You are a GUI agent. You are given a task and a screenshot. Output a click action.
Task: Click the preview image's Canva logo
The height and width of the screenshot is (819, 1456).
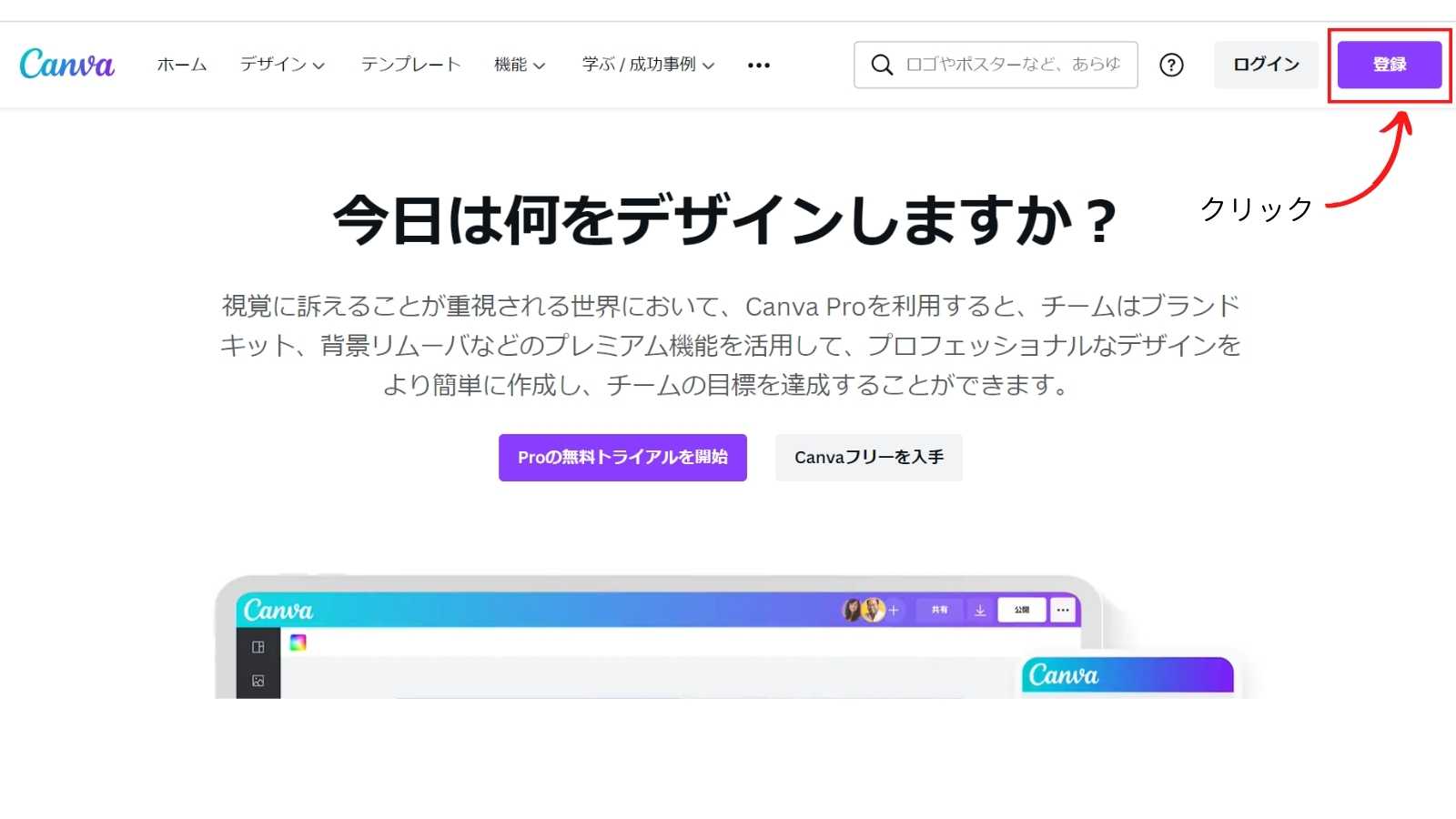point(278,610)
